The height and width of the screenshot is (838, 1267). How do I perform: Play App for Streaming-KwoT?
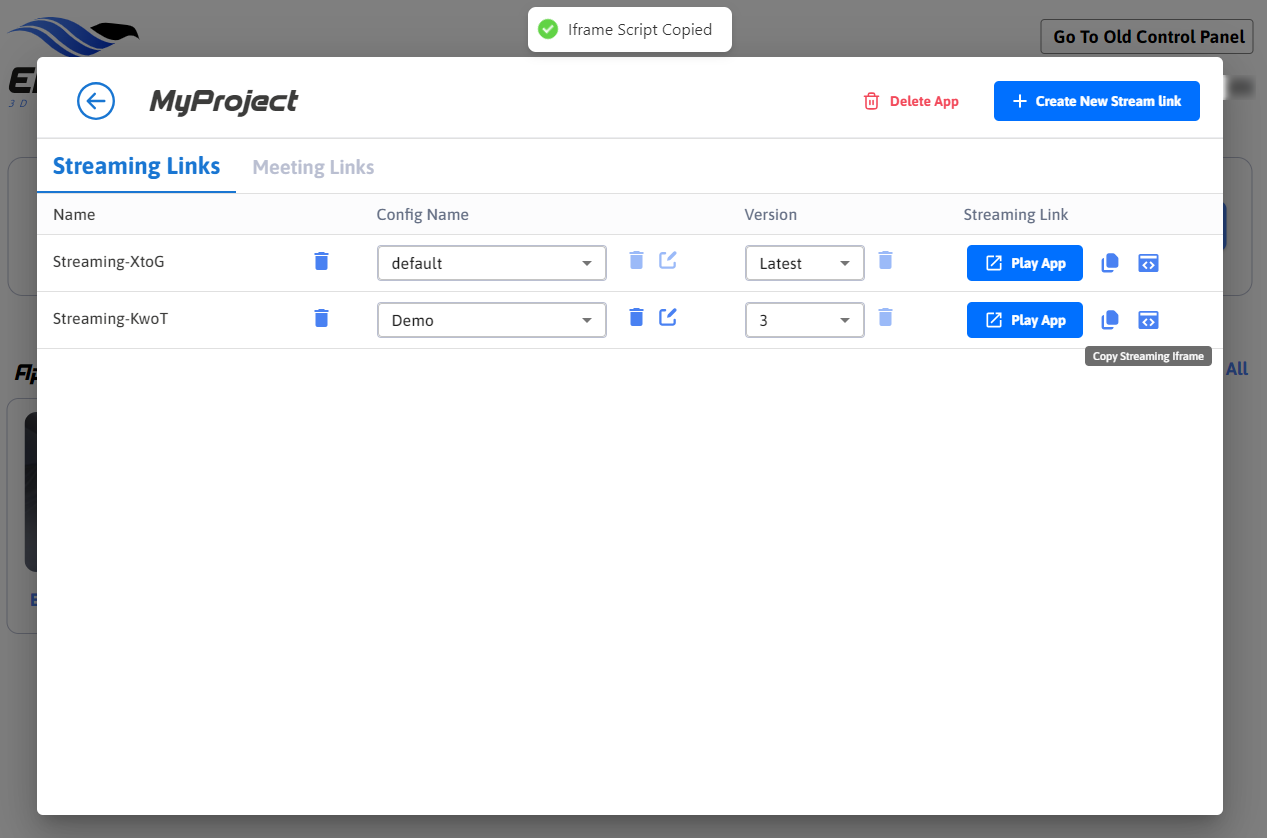click(x=1024, y=321)
